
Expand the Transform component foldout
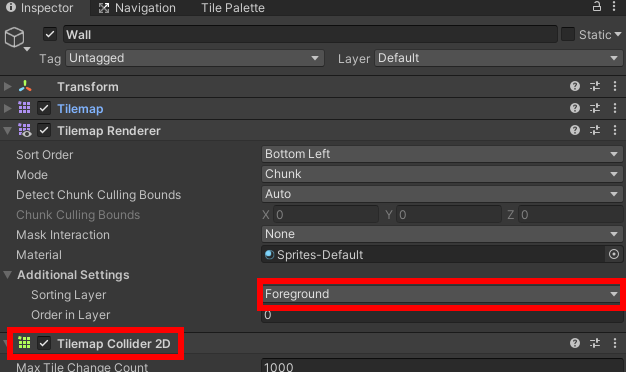pyautogui.click(x=7, y=87)
